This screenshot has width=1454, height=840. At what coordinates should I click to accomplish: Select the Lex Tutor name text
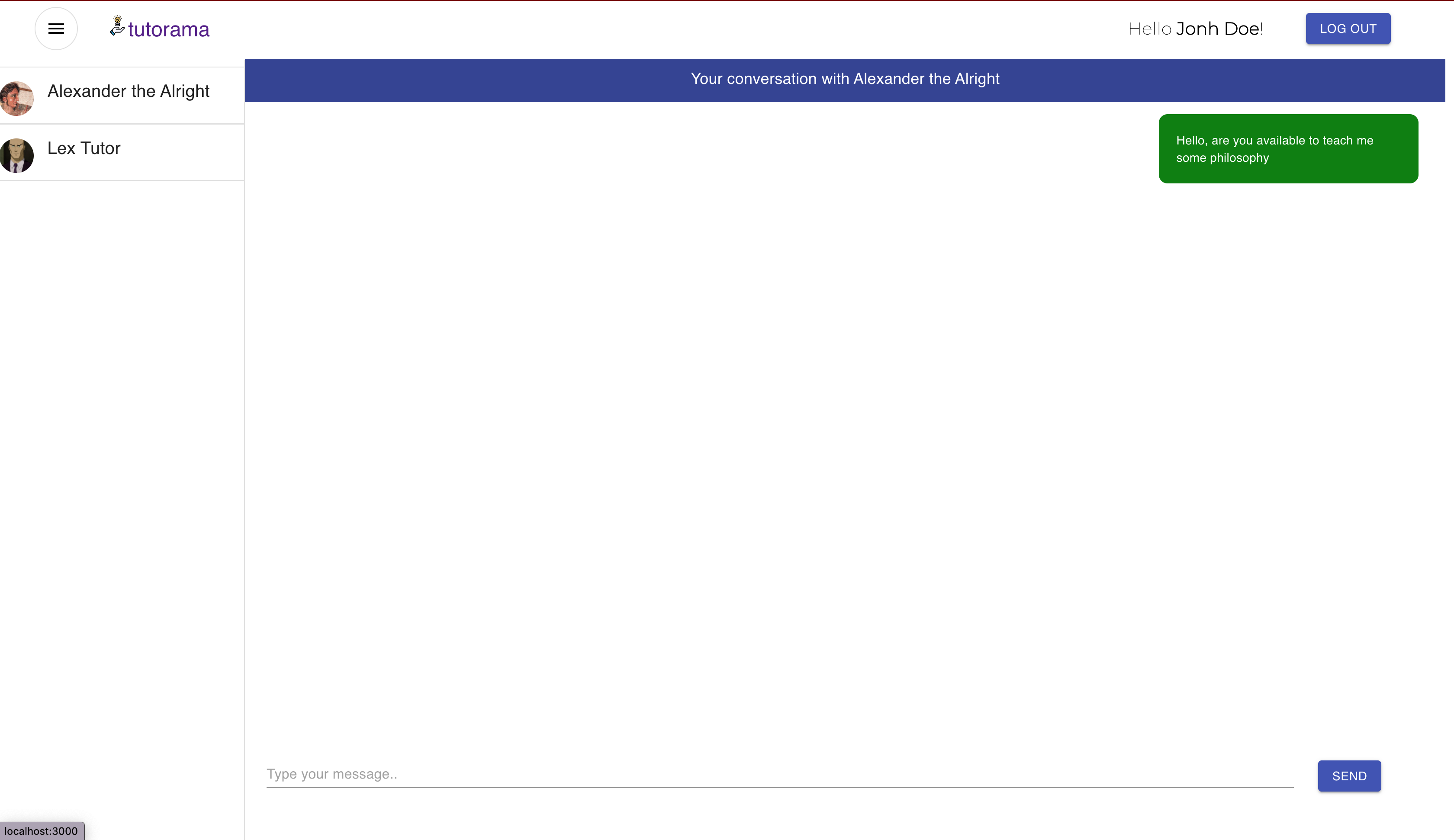click(84, 148)
